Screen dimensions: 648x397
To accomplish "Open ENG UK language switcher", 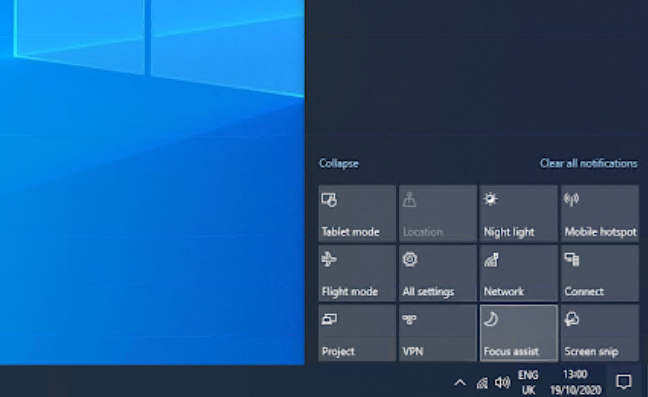I will (528, 382).
